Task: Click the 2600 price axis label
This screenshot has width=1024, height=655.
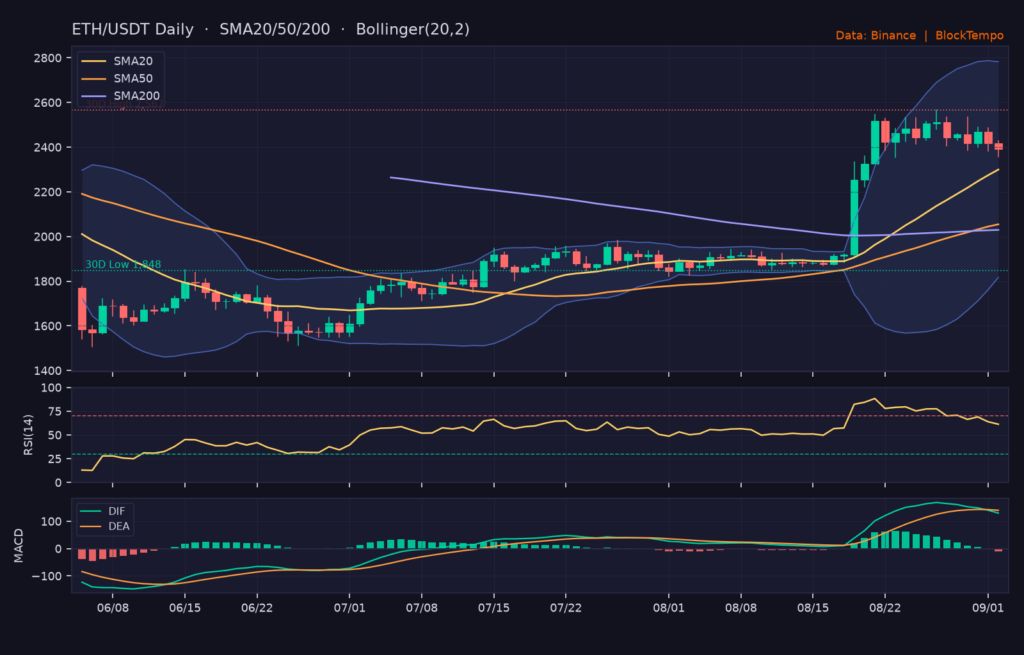Action: coord(48,103)
